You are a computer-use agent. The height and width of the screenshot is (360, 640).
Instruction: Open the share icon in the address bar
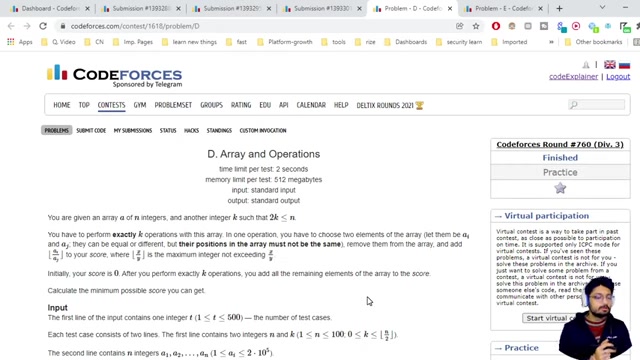[460, 26]
